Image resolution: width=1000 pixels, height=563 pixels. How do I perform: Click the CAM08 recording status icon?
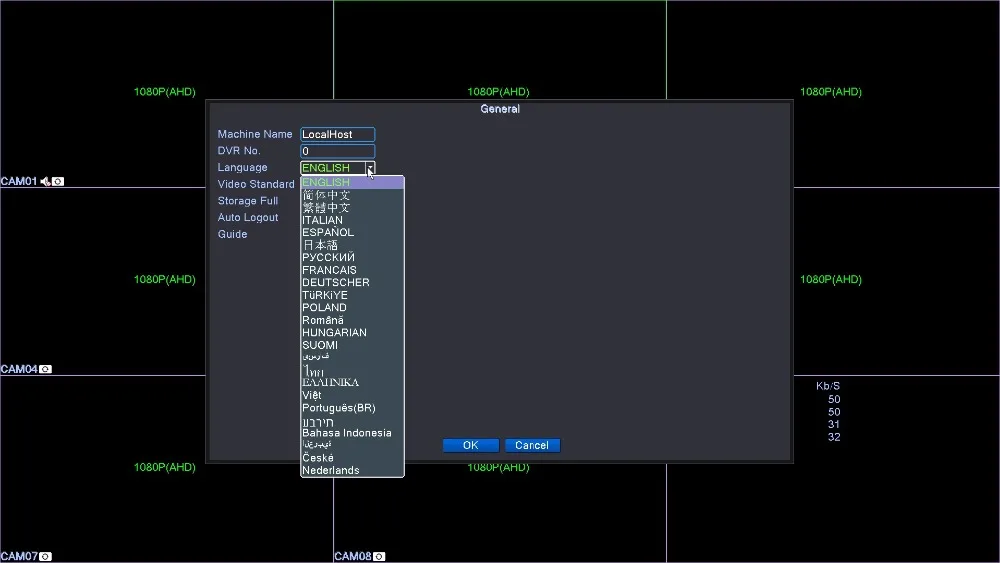tap(379, 557)
